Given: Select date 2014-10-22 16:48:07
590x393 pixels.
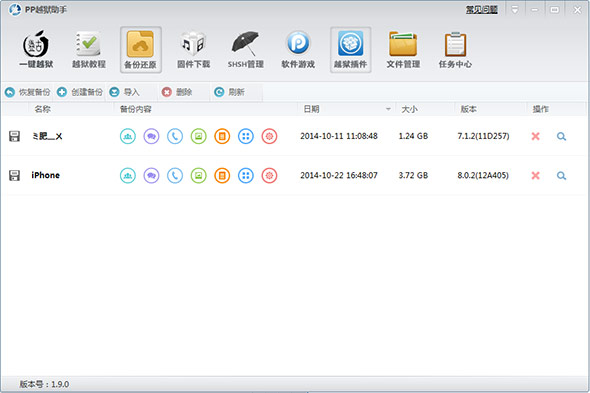Looking at the screenshot, I should tap(339, 175).
